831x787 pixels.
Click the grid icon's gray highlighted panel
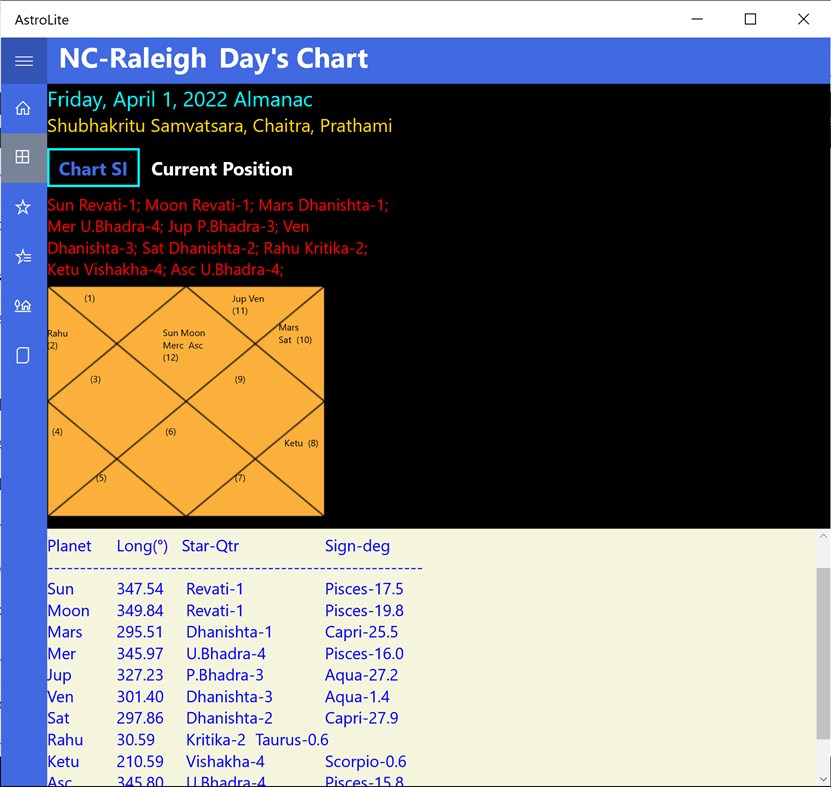[x=23, y=156]
